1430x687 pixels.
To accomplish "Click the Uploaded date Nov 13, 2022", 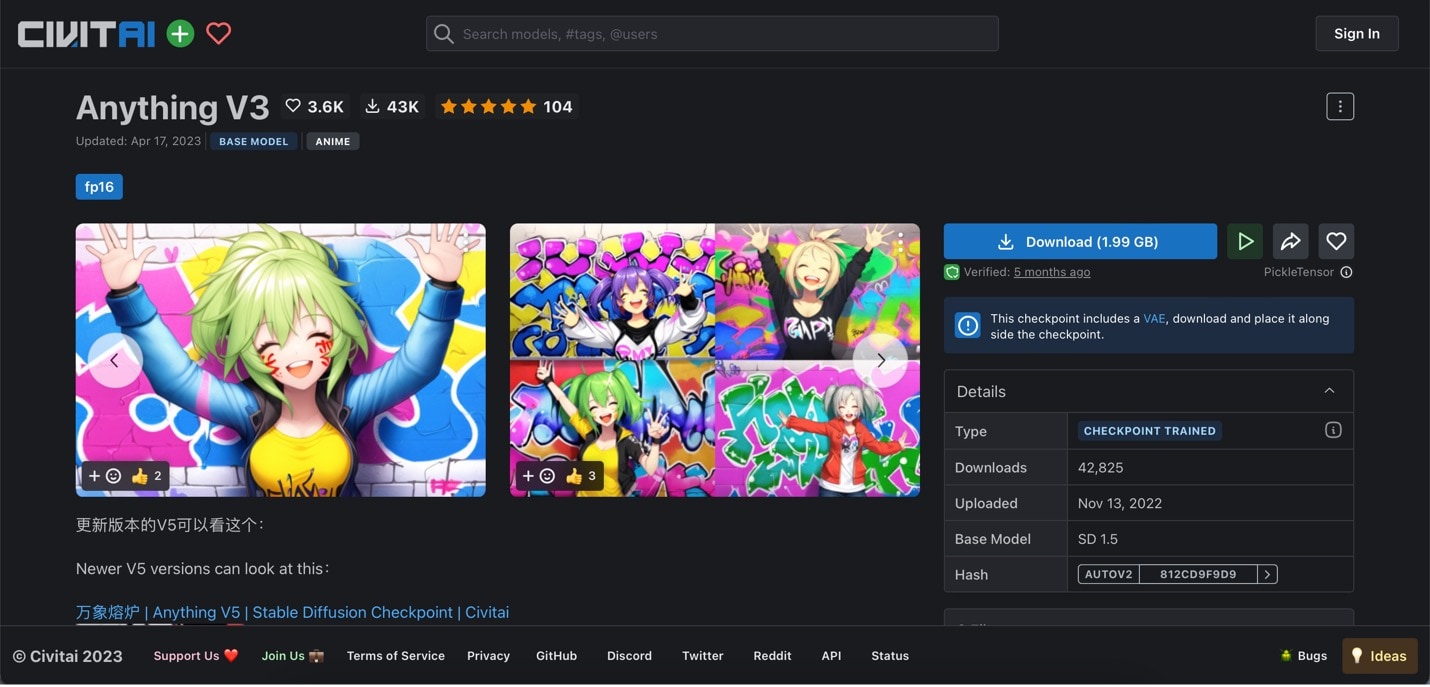I will pyautogui.click(x=1120, y=503).
